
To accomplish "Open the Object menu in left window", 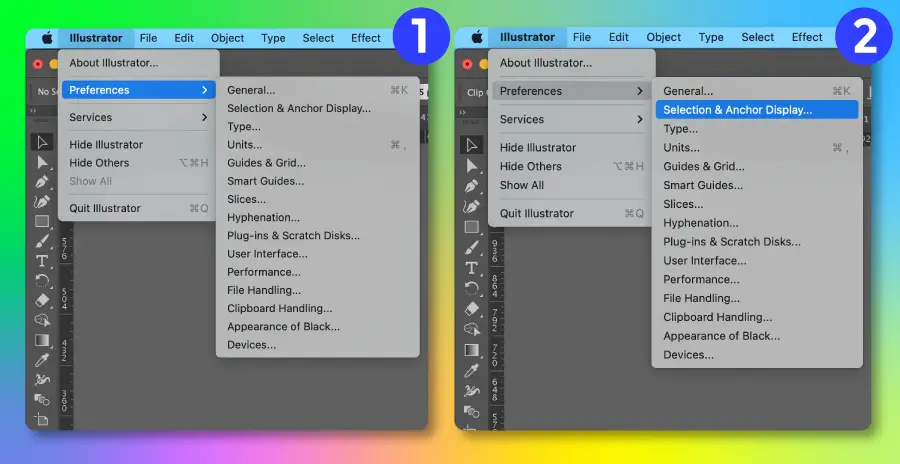I will pyautogui.click(x=227, y=38).
